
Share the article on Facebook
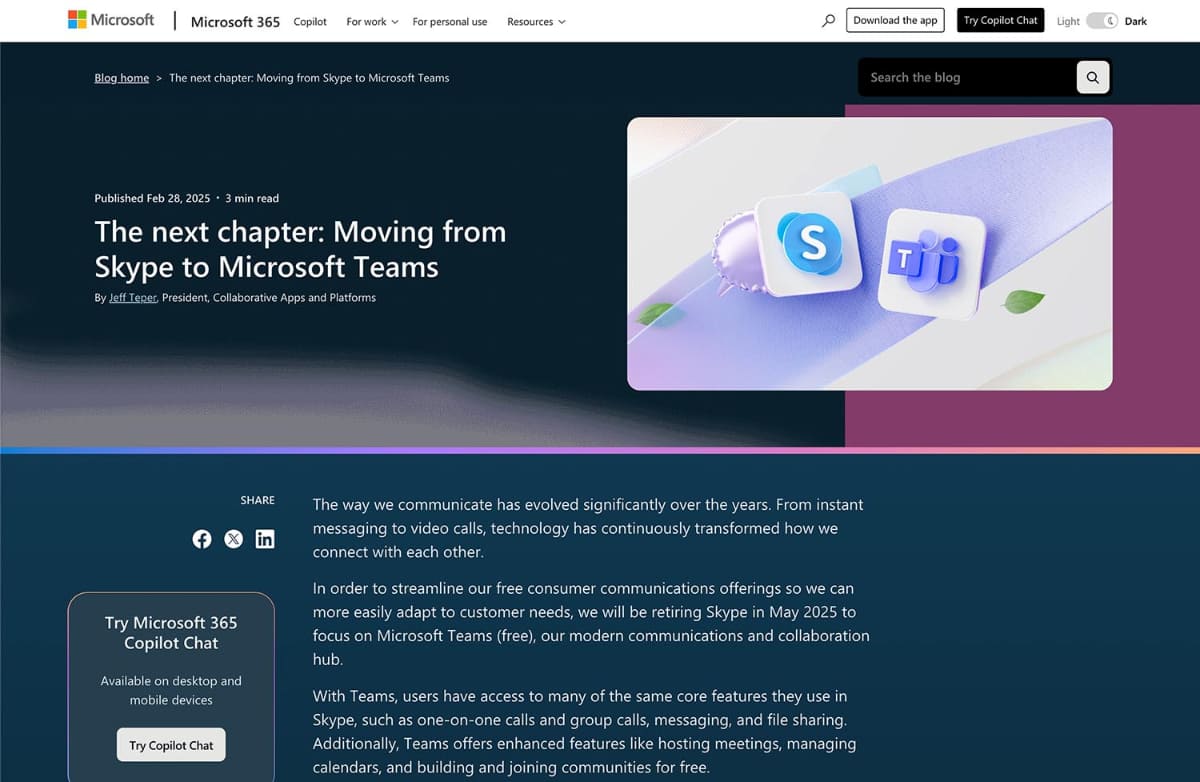202,539
